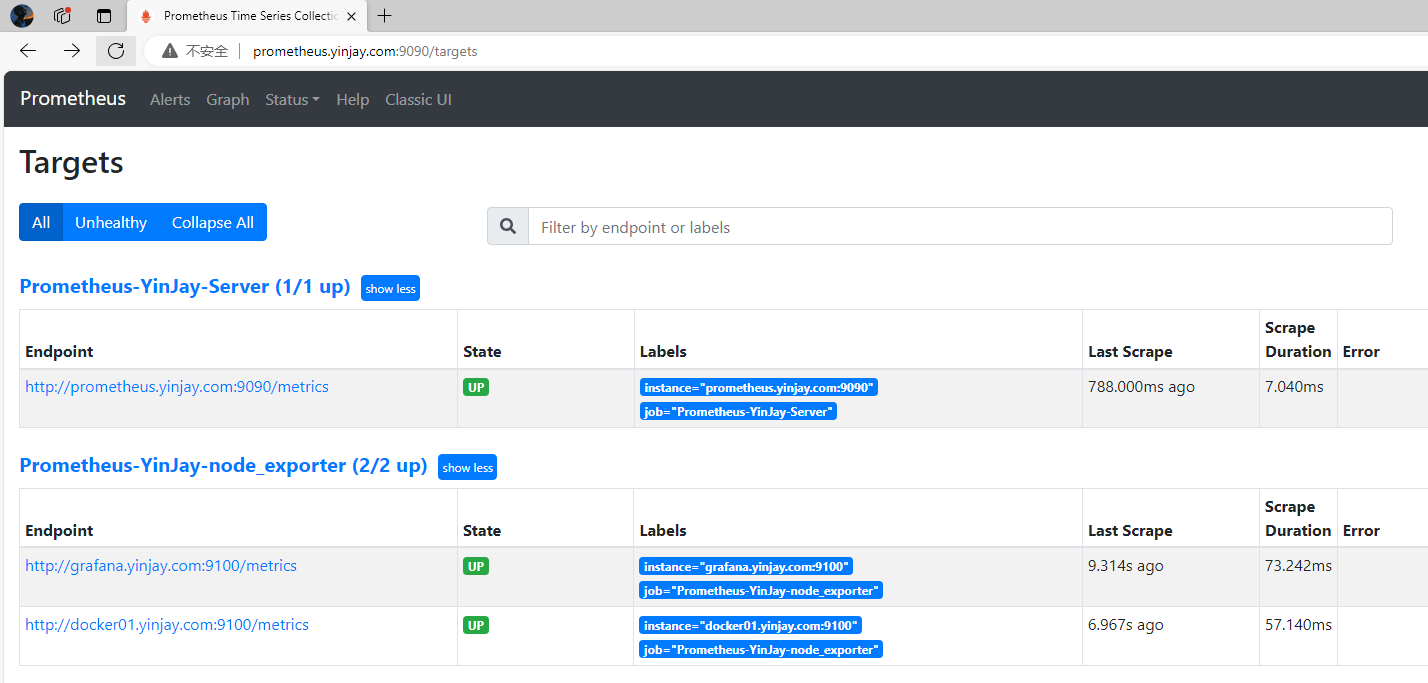
Task: Go to the Alerts page
Action: 170,99
